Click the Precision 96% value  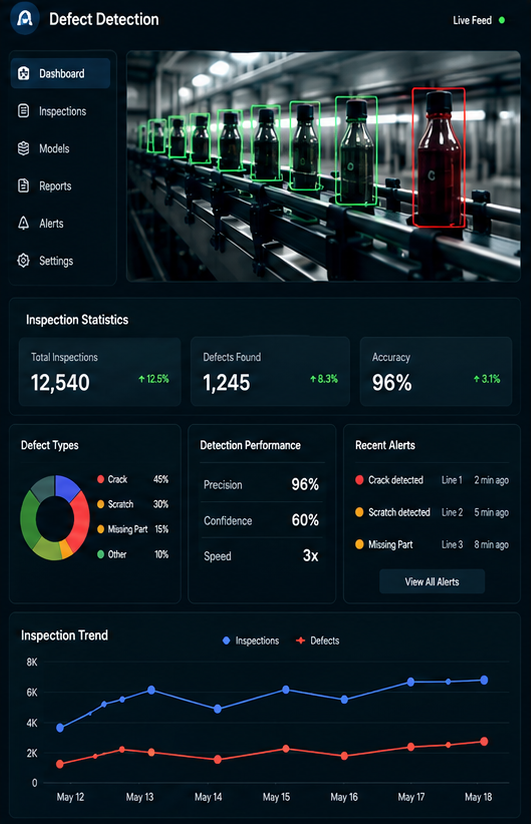305,484
